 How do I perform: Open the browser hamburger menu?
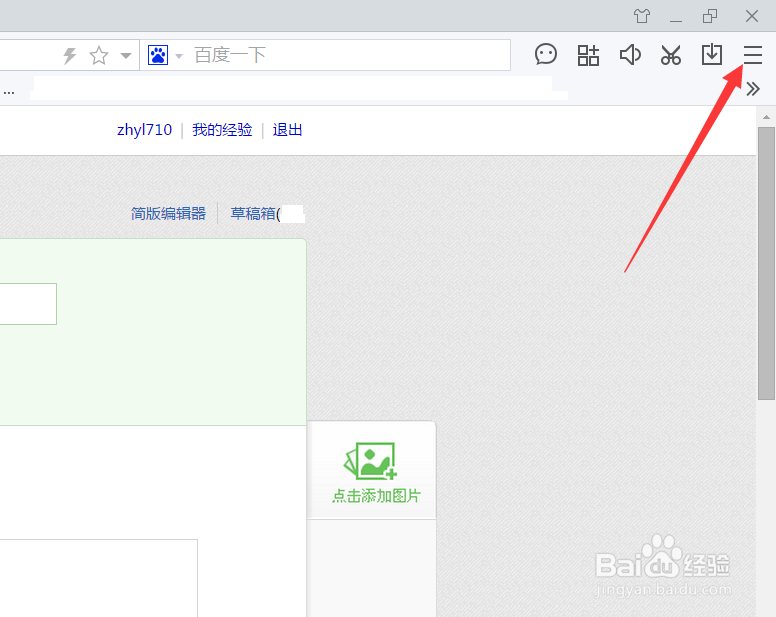click(x=752, y=55)
